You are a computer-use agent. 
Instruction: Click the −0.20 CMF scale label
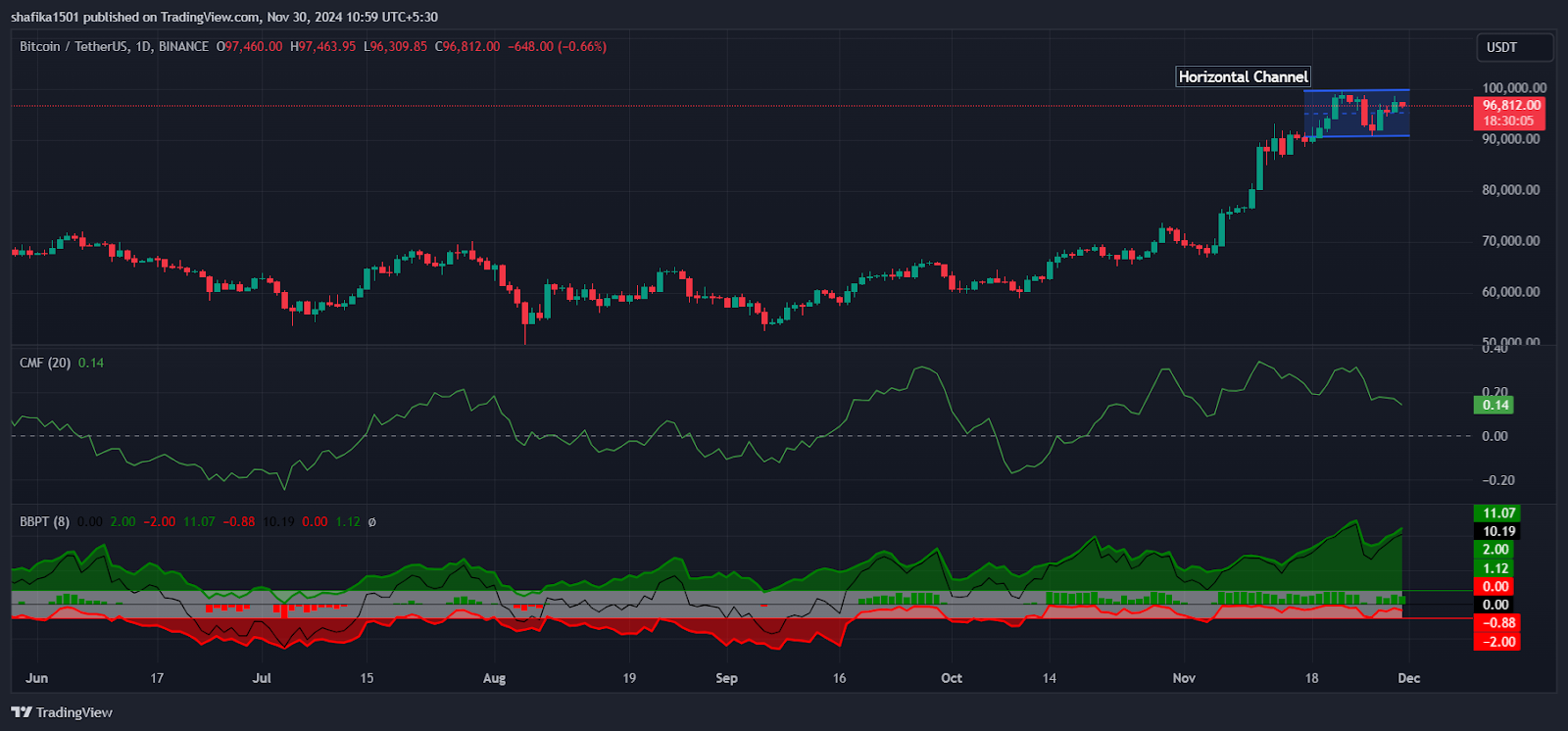1497,480
